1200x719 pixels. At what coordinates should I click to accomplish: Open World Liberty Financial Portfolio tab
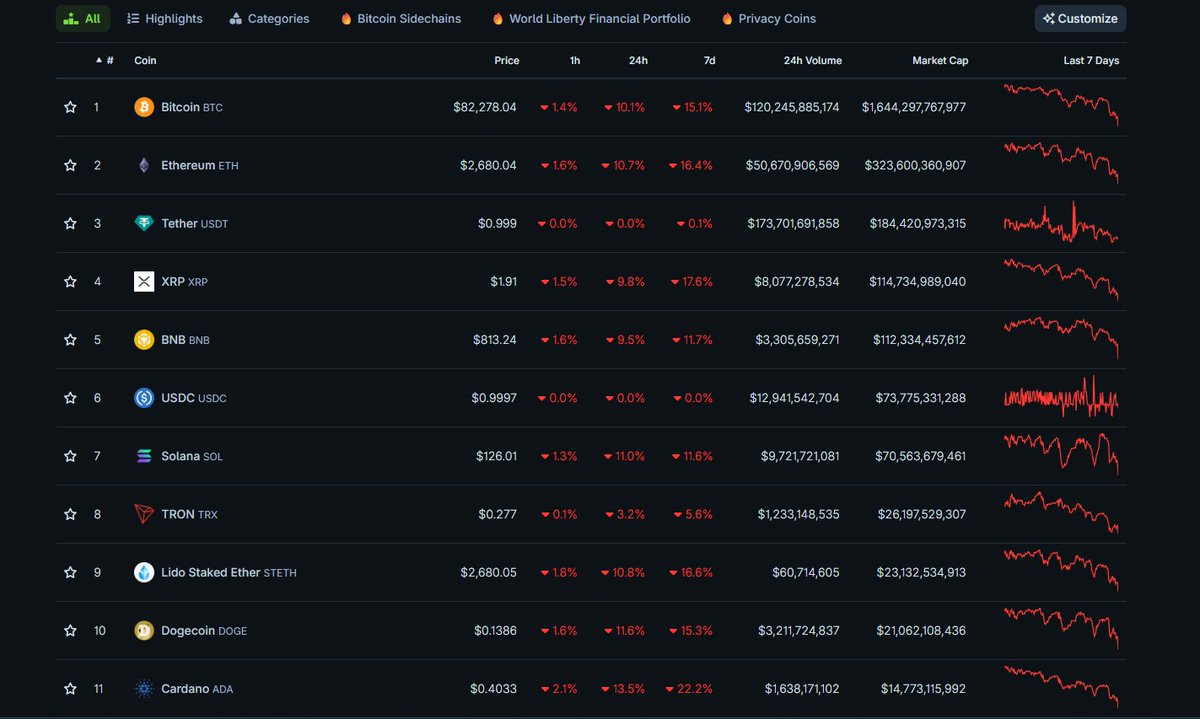coord(591,18)
